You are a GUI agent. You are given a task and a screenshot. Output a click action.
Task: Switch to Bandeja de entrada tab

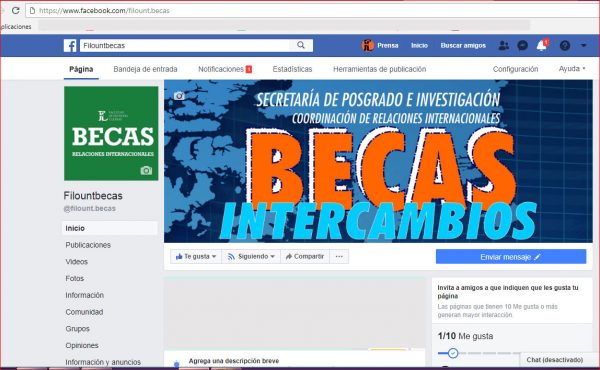(x=145, y=69)
